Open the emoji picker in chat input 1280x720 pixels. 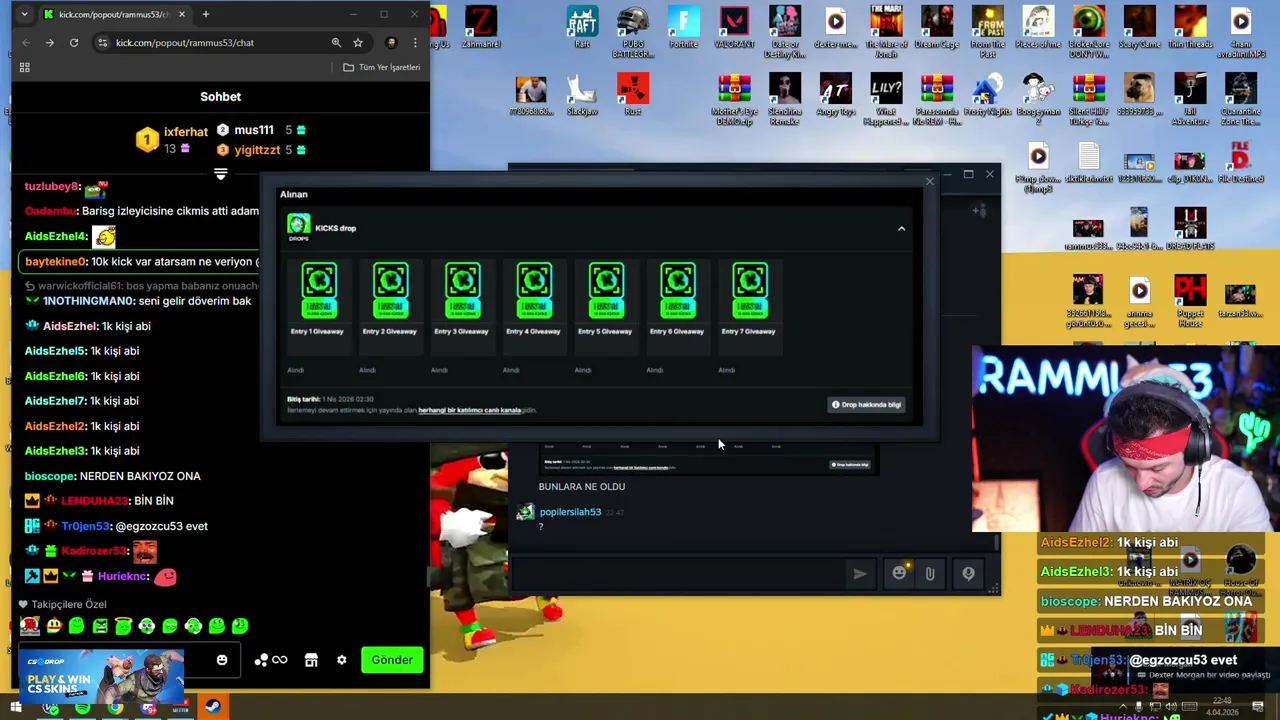pos(222,660)
